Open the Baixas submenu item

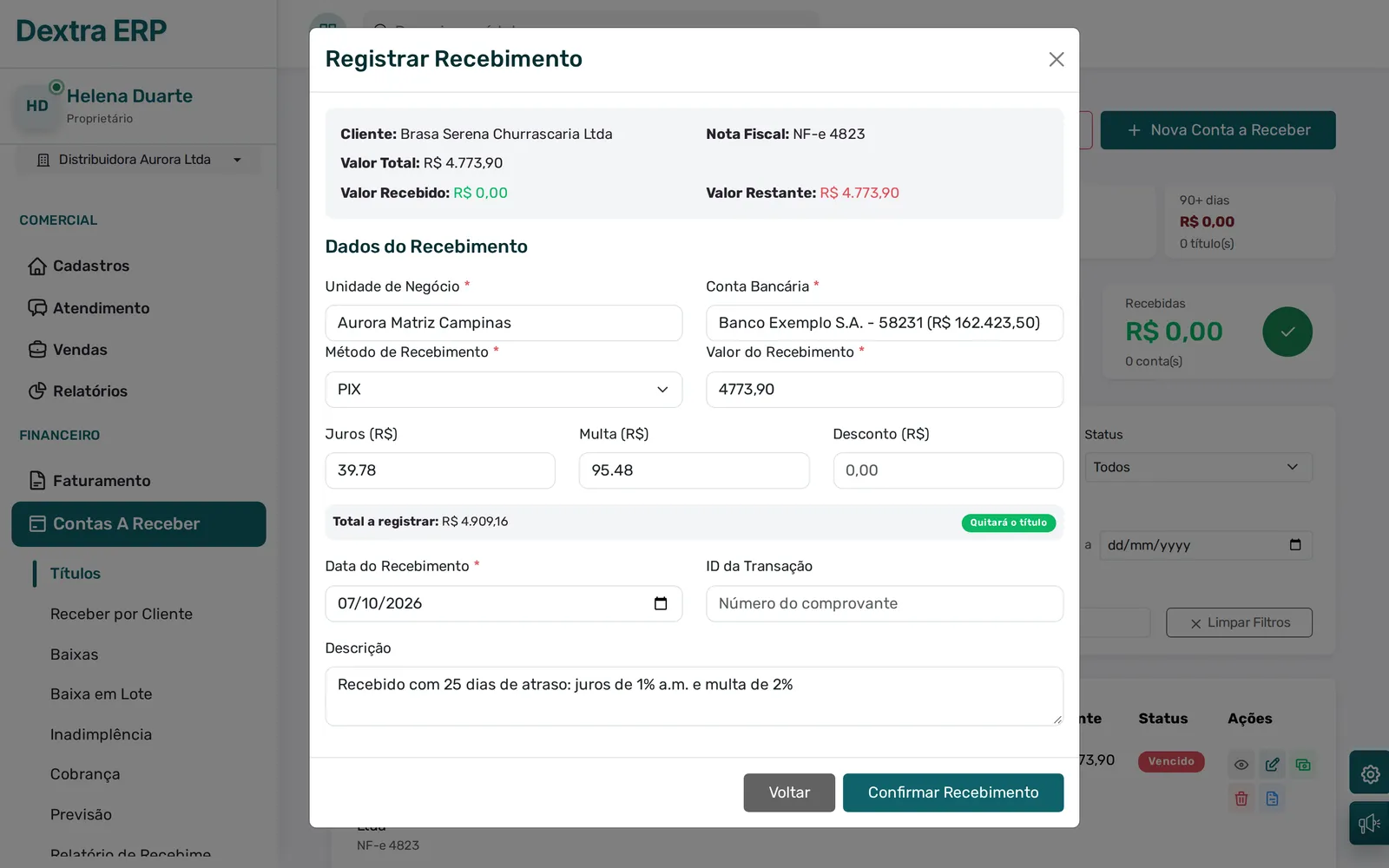tap(75, 654)
